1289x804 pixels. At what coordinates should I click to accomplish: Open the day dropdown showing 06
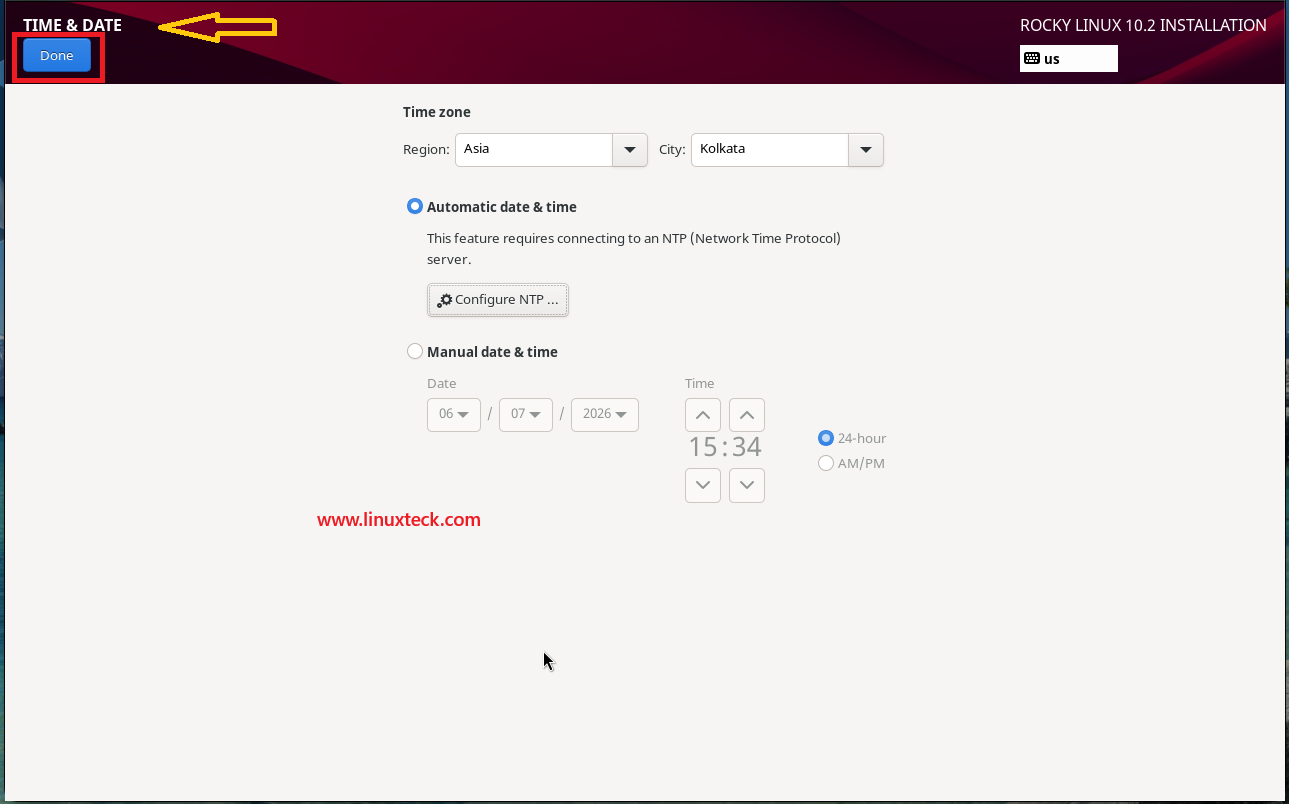pos(454,414)
